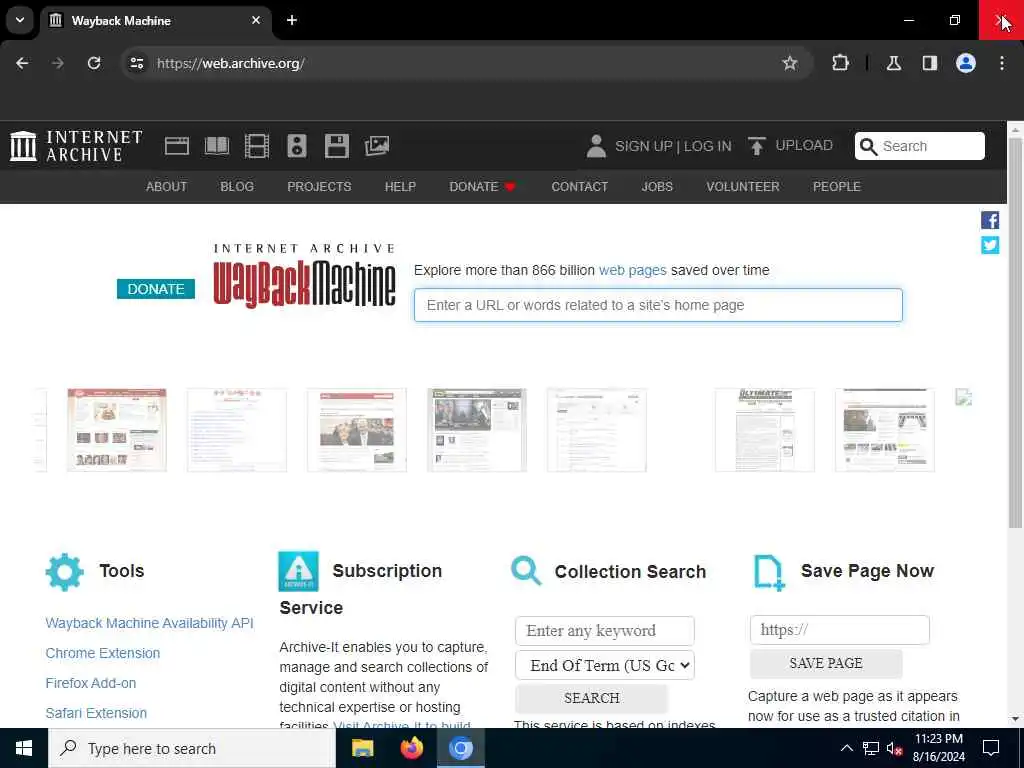
Task: Open the Chrome Extension link
Action: (x=103, y=653)
